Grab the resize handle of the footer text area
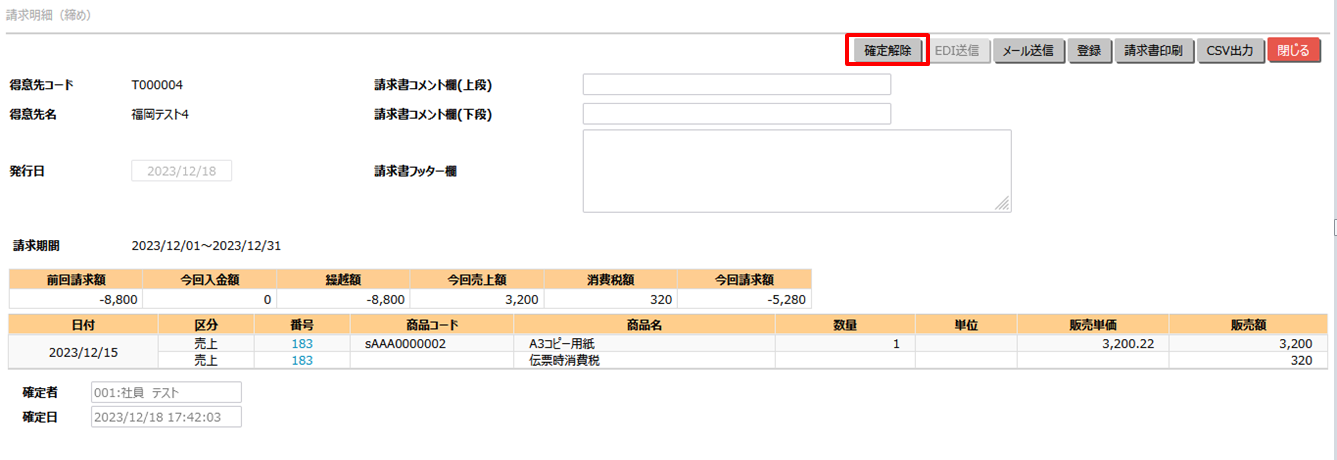 pos(1003,204)
